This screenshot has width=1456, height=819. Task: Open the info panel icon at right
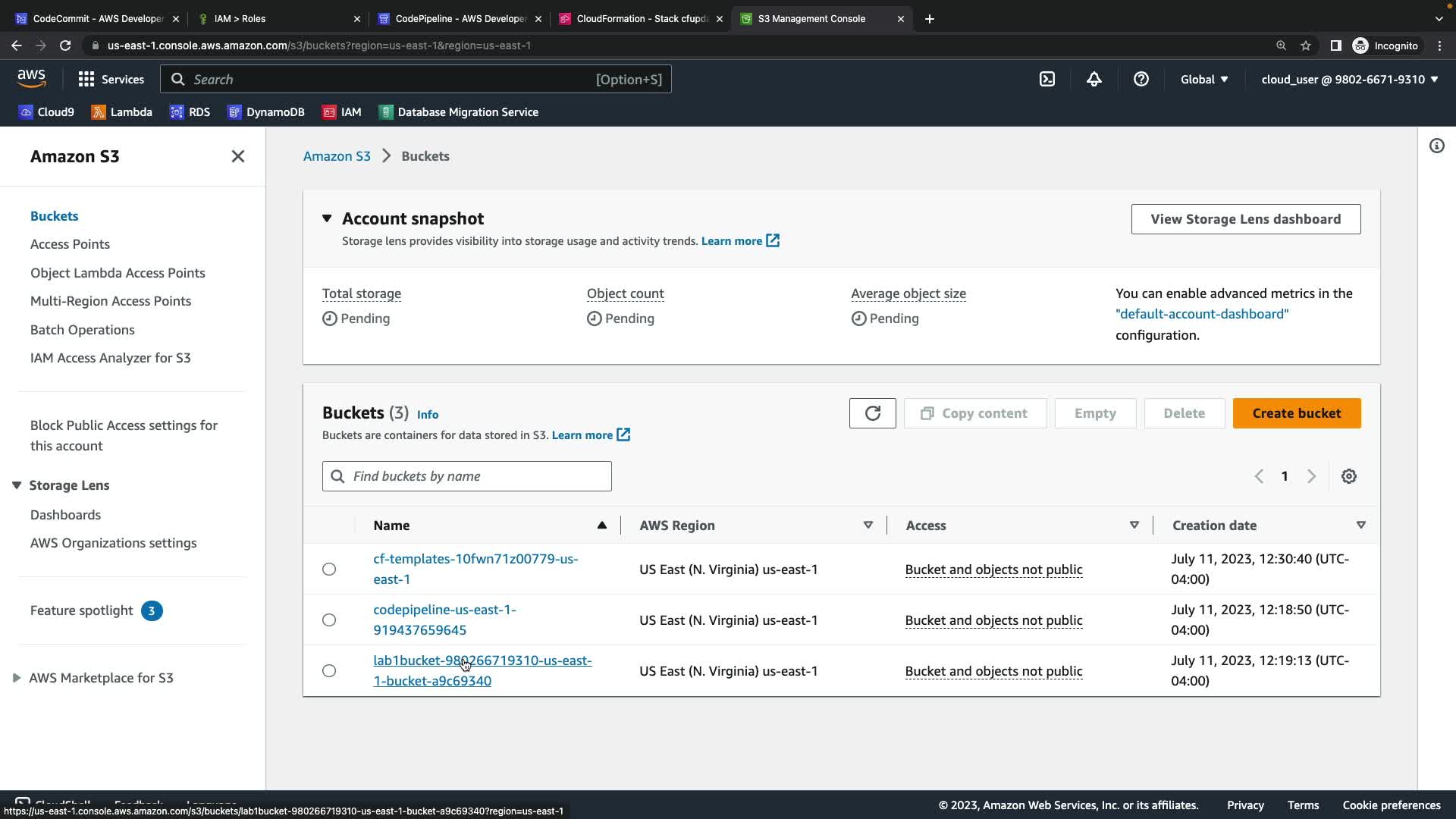pyautogui.click(x=1436, y=146)
